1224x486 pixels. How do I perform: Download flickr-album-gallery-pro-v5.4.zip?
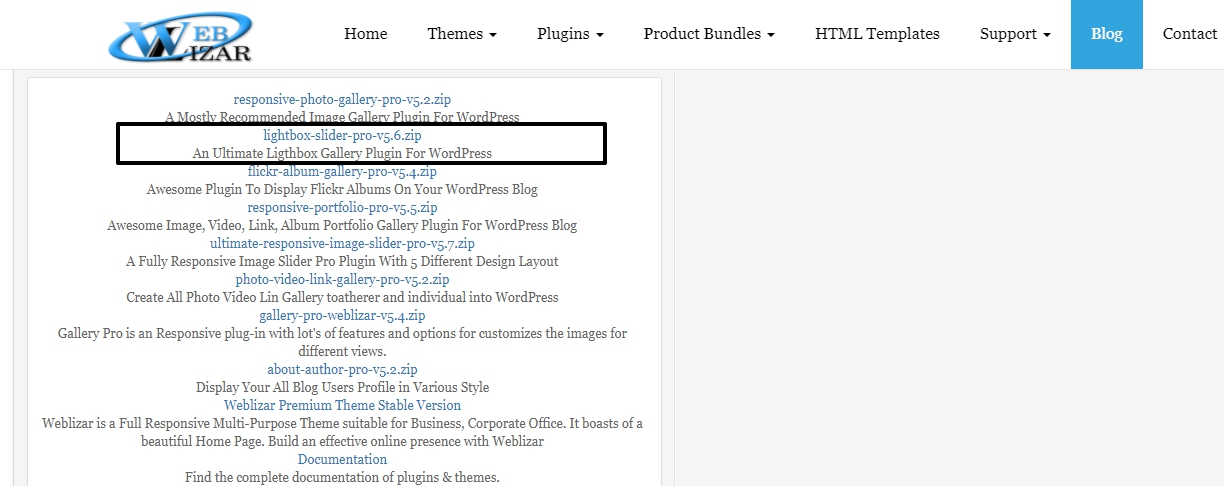pyautogui.click(x=342, y=171)
